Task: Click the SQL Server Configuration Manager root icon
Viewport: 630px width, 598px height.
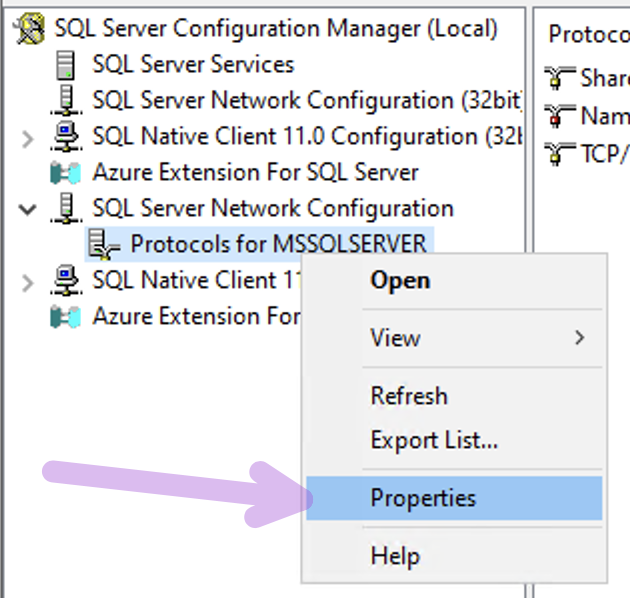Action: 29,29
